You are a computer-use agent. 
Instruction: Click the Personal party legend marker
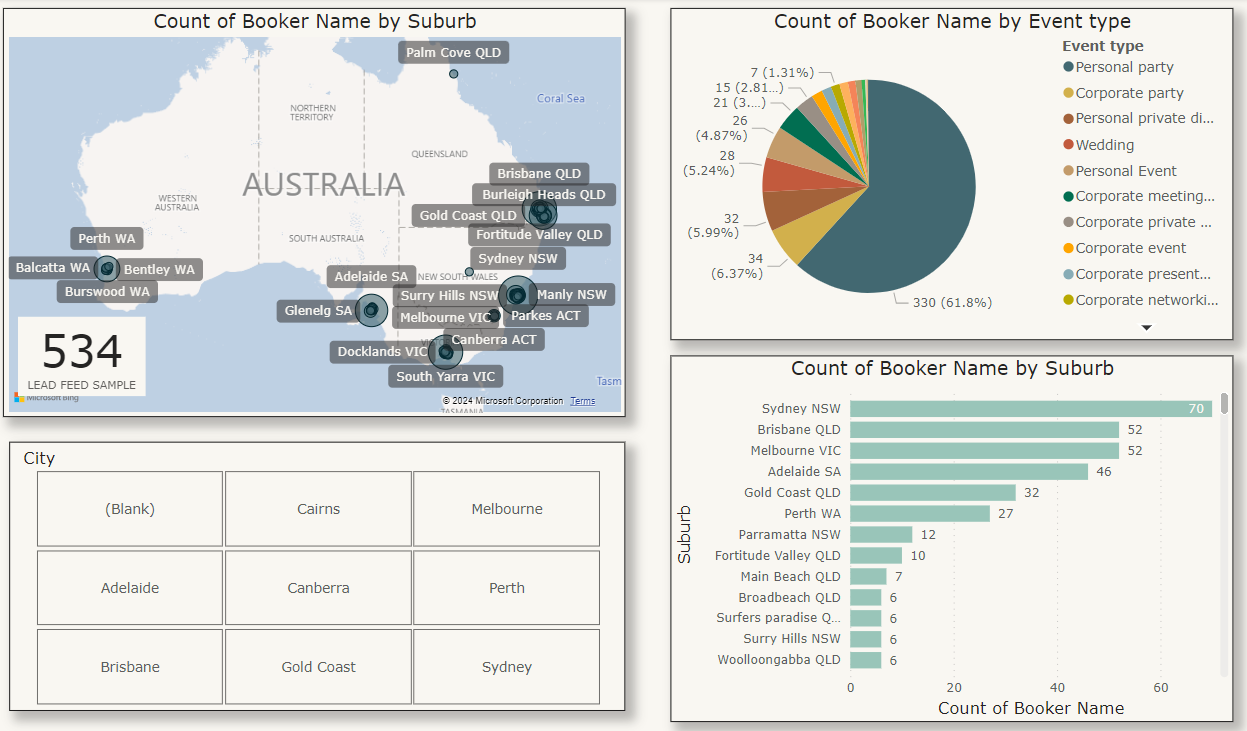pos(1068,67)
